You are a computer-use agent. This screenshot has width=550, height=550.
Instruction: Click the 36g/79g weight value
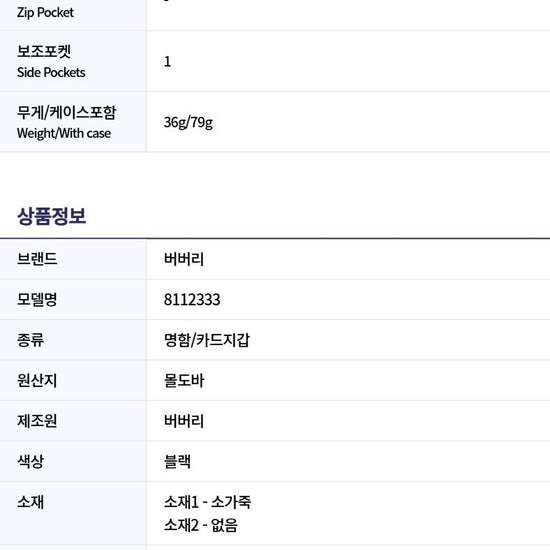click(188, 122)
